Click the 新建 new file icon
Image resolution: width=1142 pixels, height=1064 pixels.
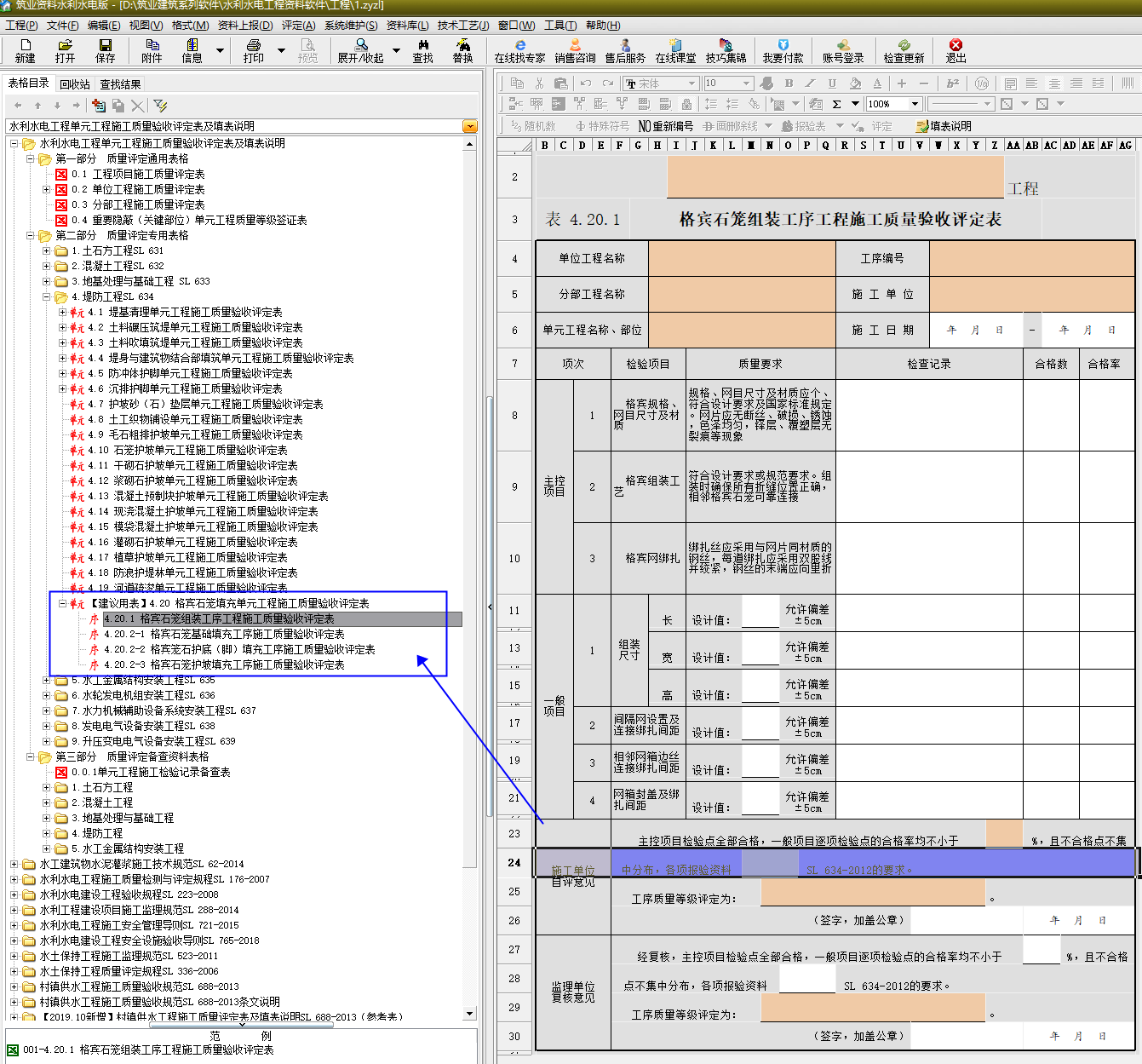pyautogui.click(x=25, y=50)
